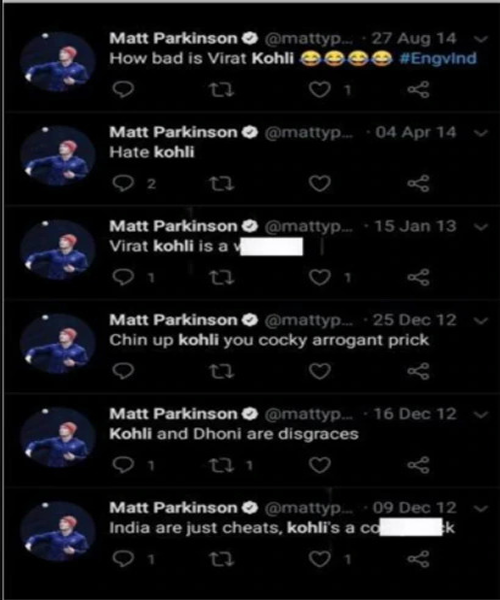Retweet the 16 Dec 12 tweet
Image resolution: width=500 pixels, height=600 pixels.
pyautogui.click(x=222, y=465)
